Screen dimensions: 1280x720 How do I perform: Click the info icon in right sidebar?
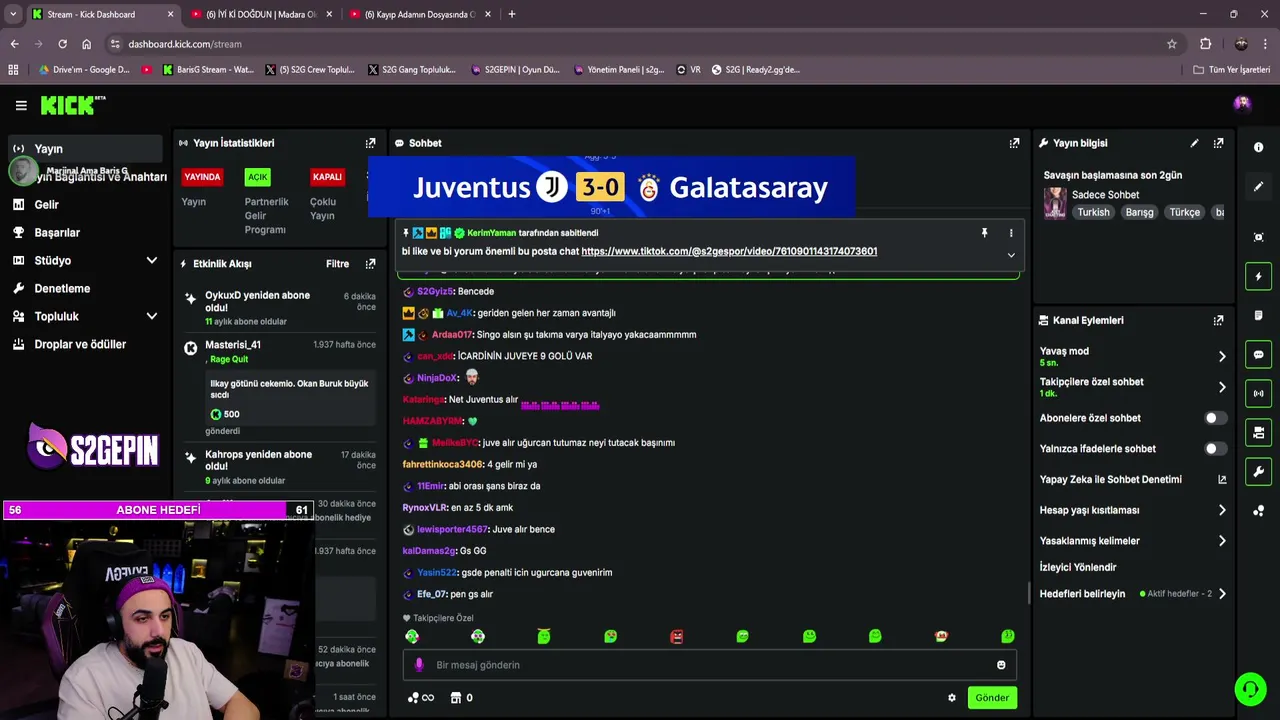1258,147
